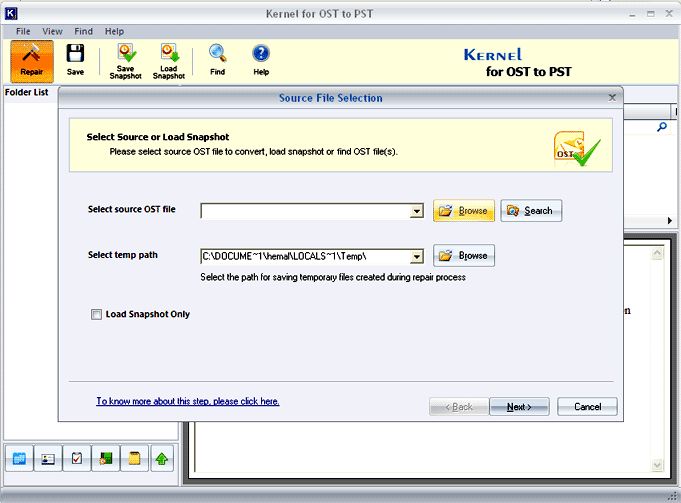The height and width of the screenshot is (503, 681).
Task: Browse for the source OST file
Action: [x=464, y=211]
